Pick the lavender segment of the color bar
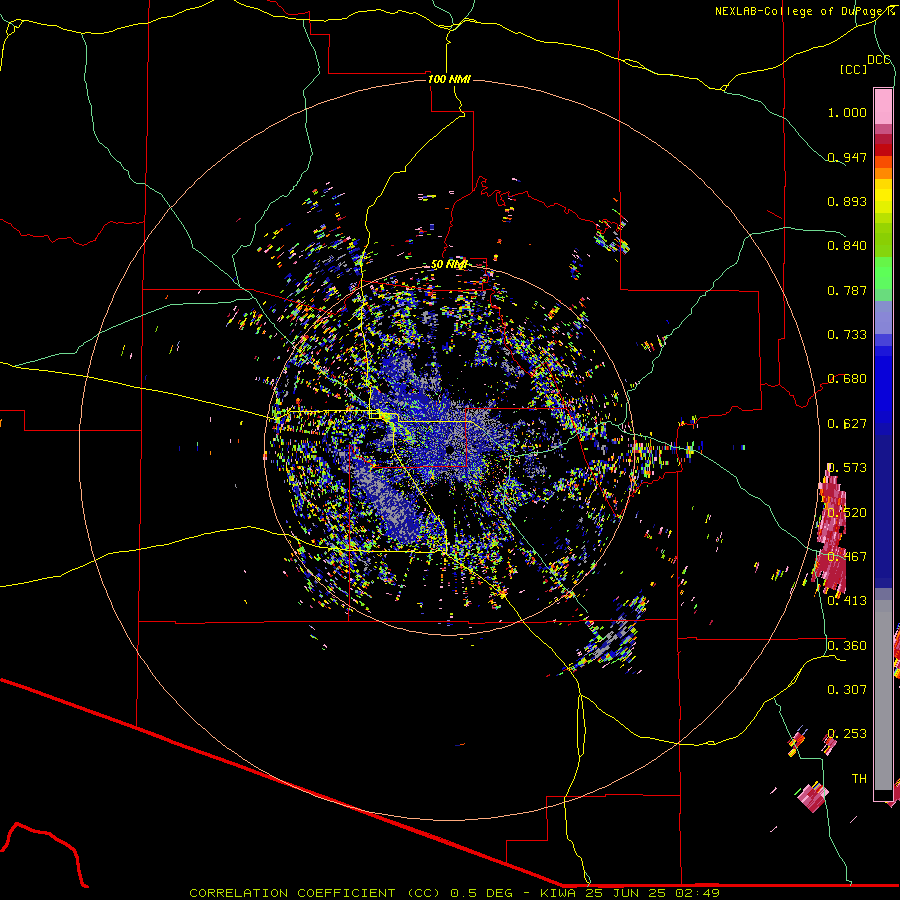 [883, 317]
